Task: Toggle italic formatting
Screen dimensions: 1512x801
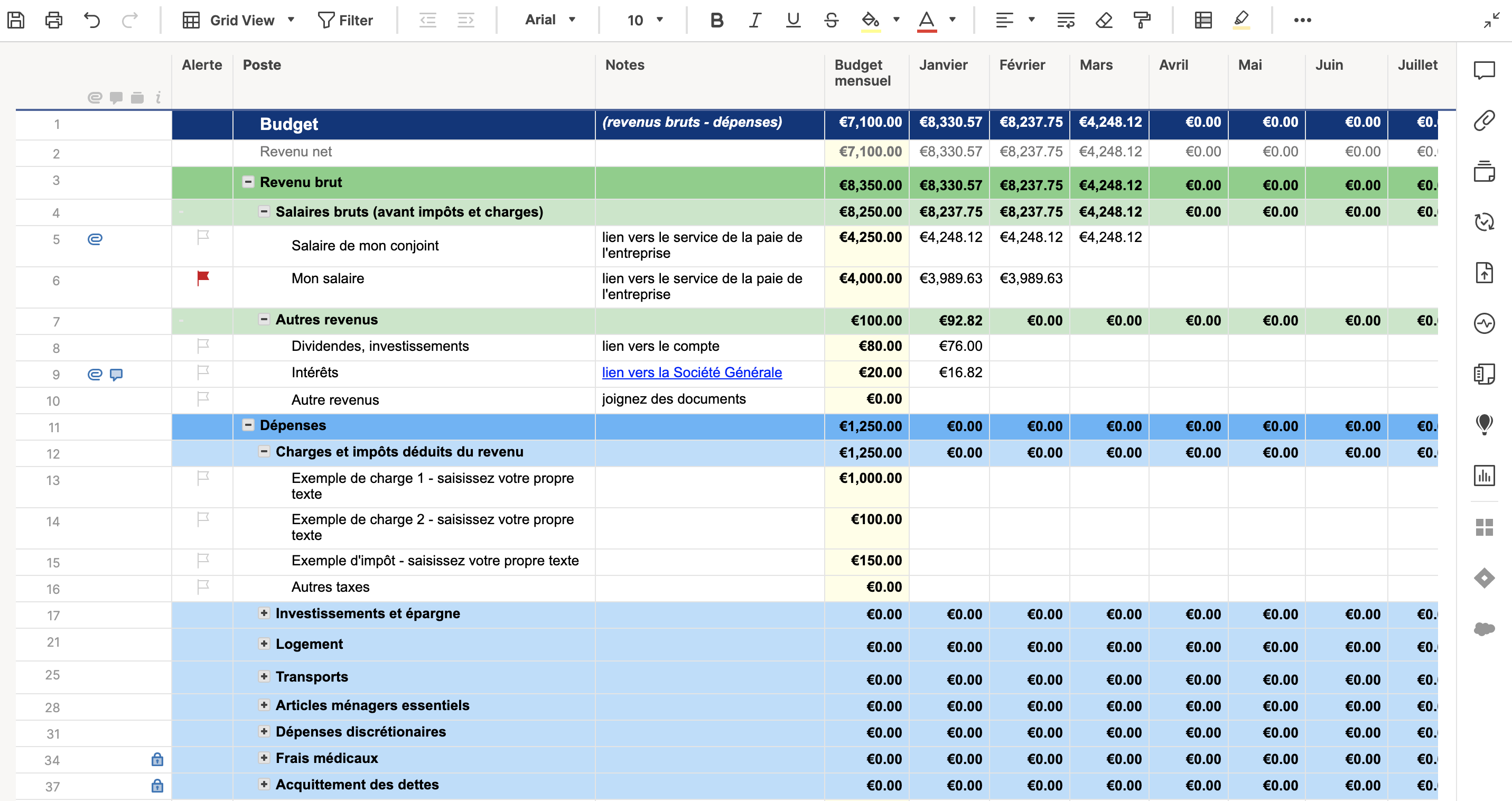Action: [755, 21]
